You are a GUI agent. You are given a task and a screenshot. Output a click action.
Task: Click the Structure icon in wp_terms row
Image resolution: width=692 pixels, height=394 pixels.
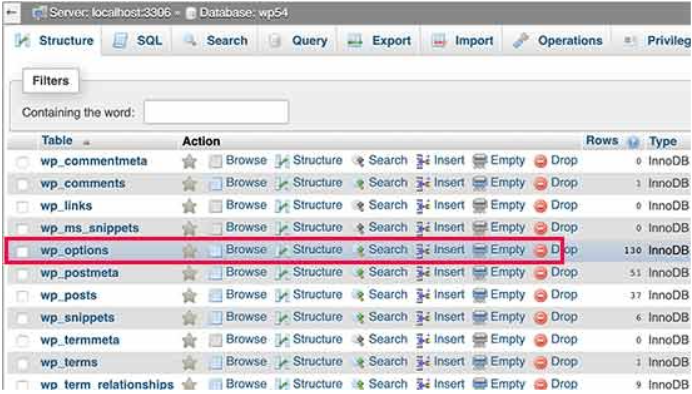(282, 363)
